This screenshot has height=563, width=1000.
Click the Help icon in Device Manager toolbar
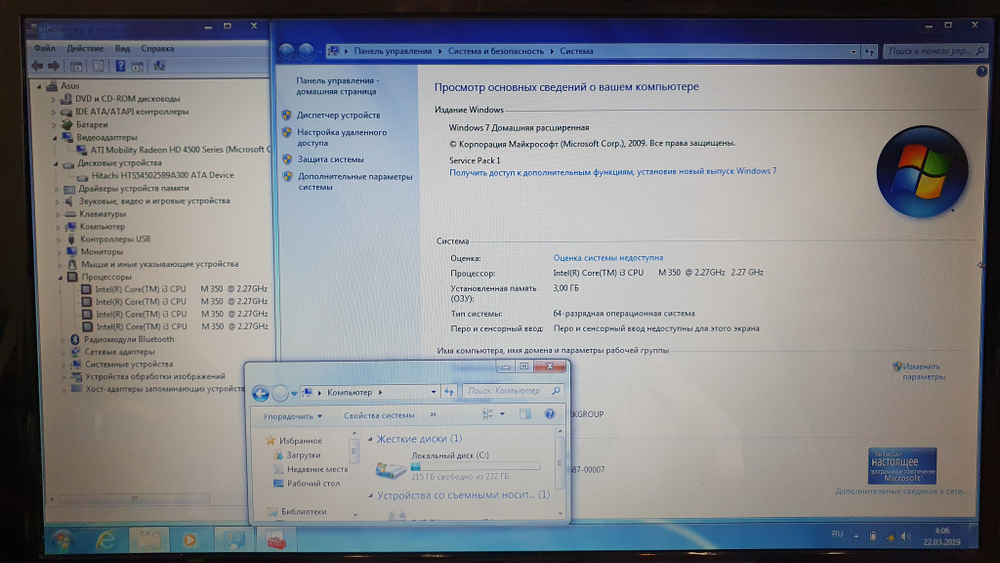click(119, 66)
